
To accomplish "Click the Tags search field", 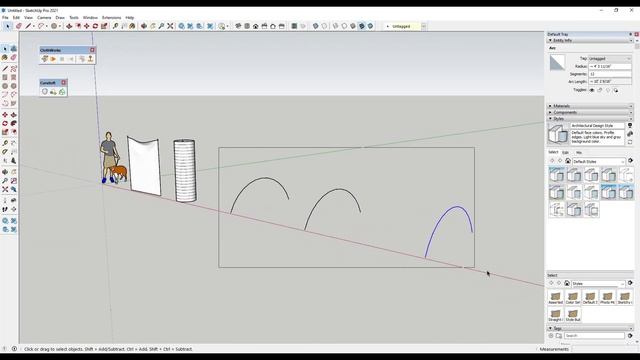I will click(594, 336).
